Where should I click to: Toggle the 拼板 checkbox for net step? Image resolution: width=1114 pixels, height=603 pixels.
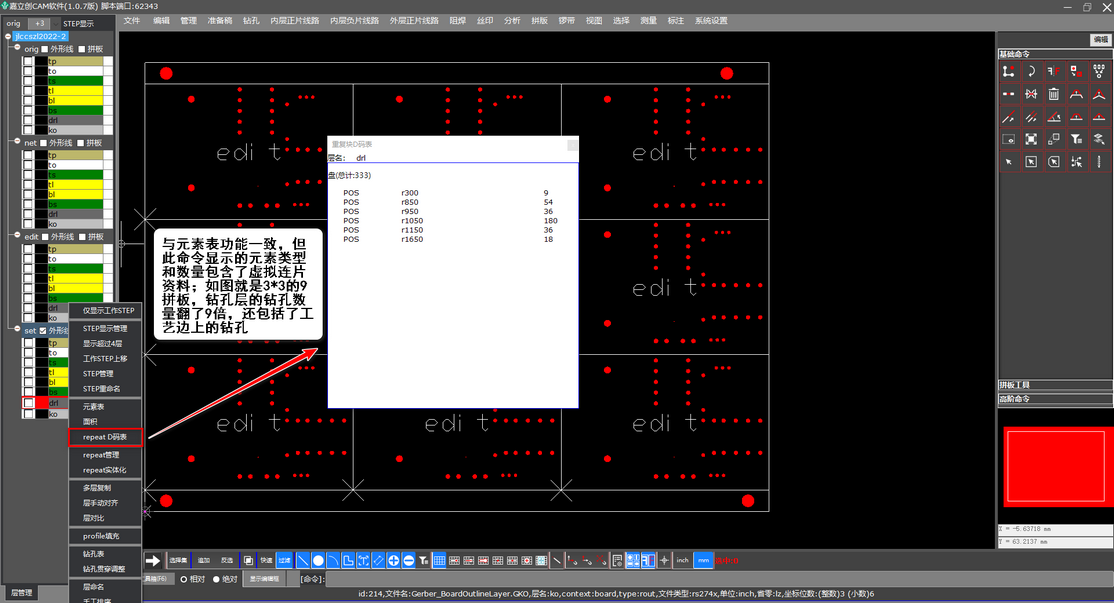(x=80, y=143)
